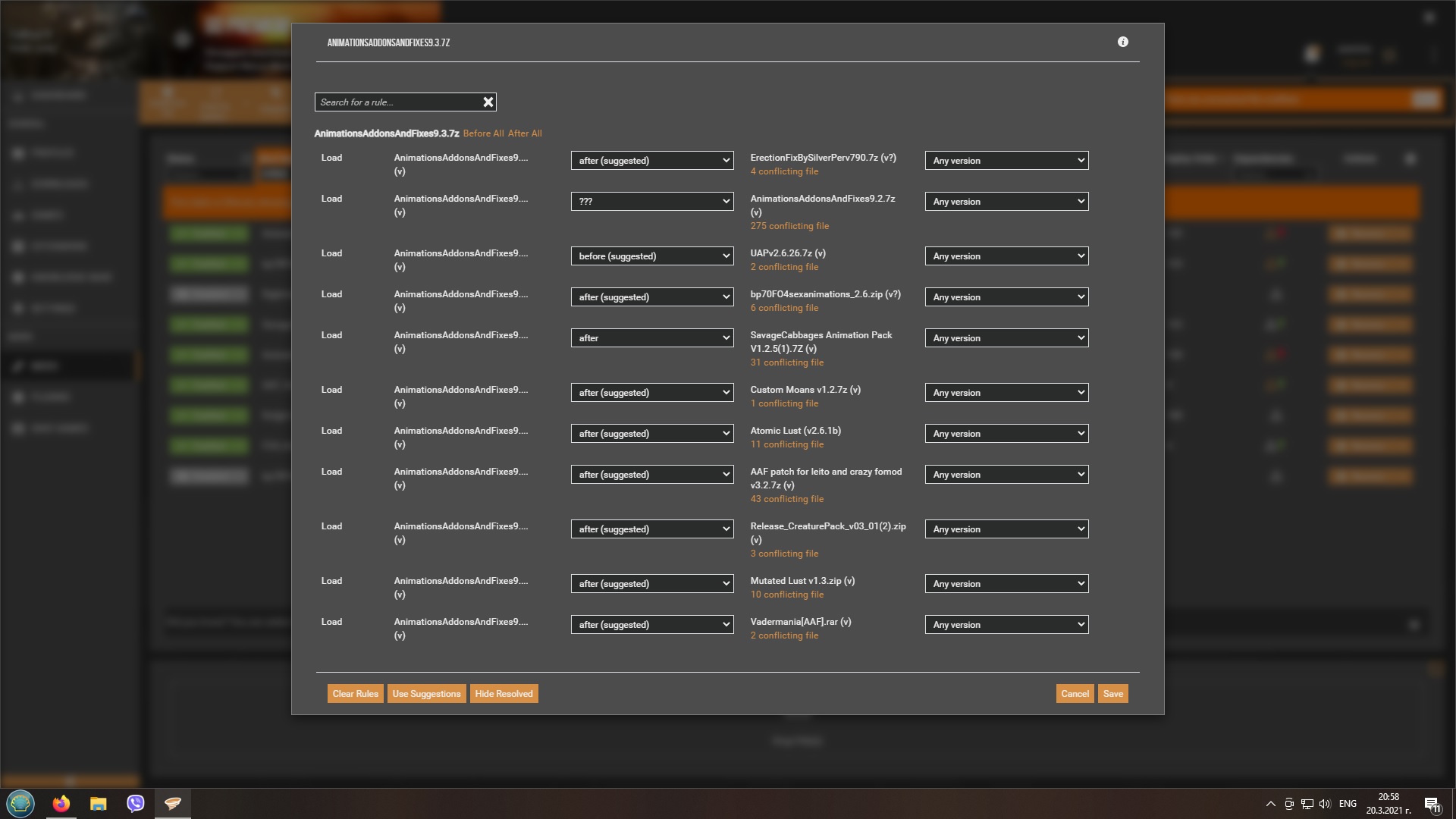Image resolution: width=1456 pixels, height=819 pixels.
Task: Open rule dropdown for Atomic Lust
Action: click(x=652, y=434)
